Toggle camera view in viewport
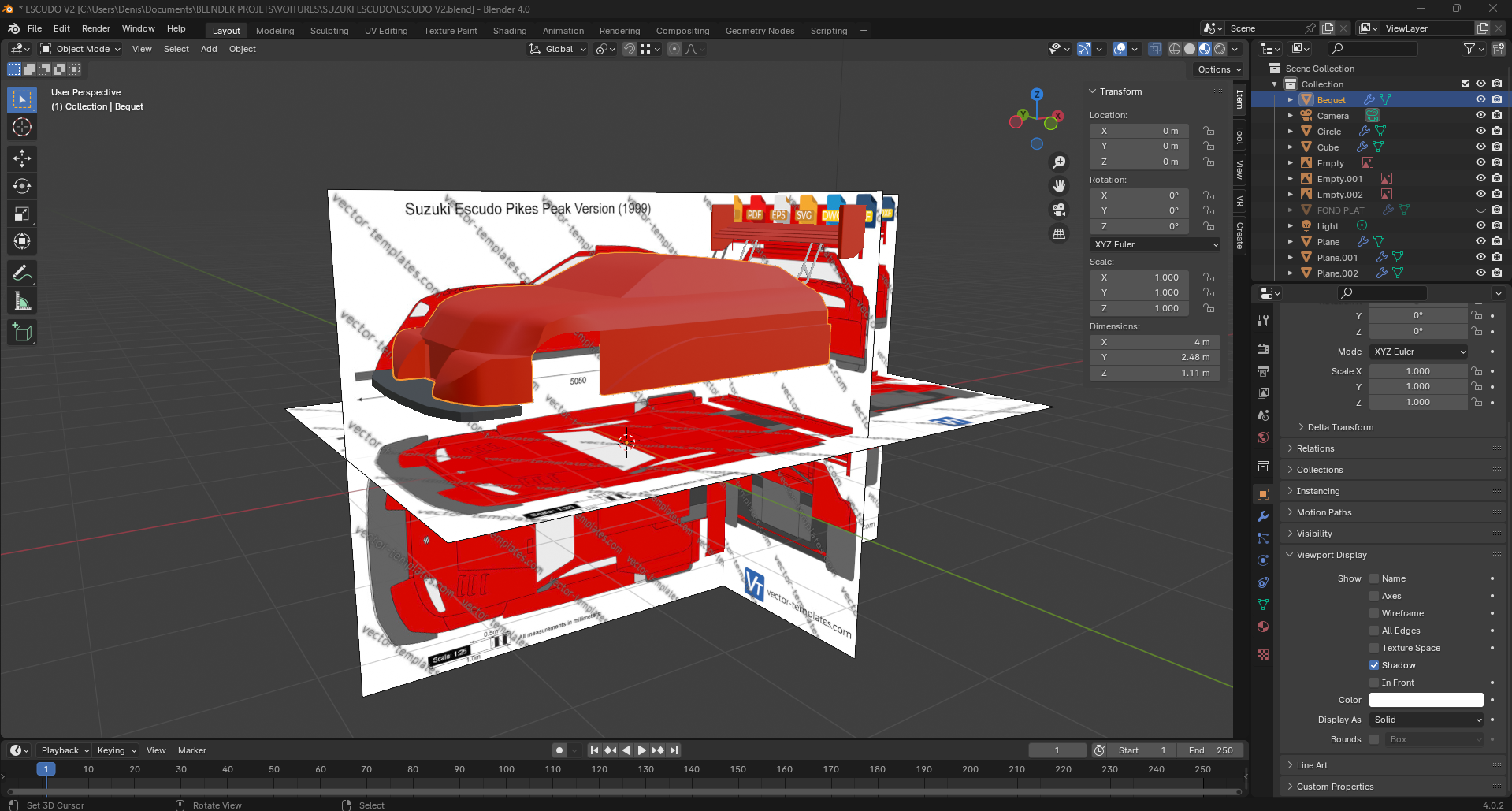This screenshot has height=811, width=1512. coord(1059,210)
